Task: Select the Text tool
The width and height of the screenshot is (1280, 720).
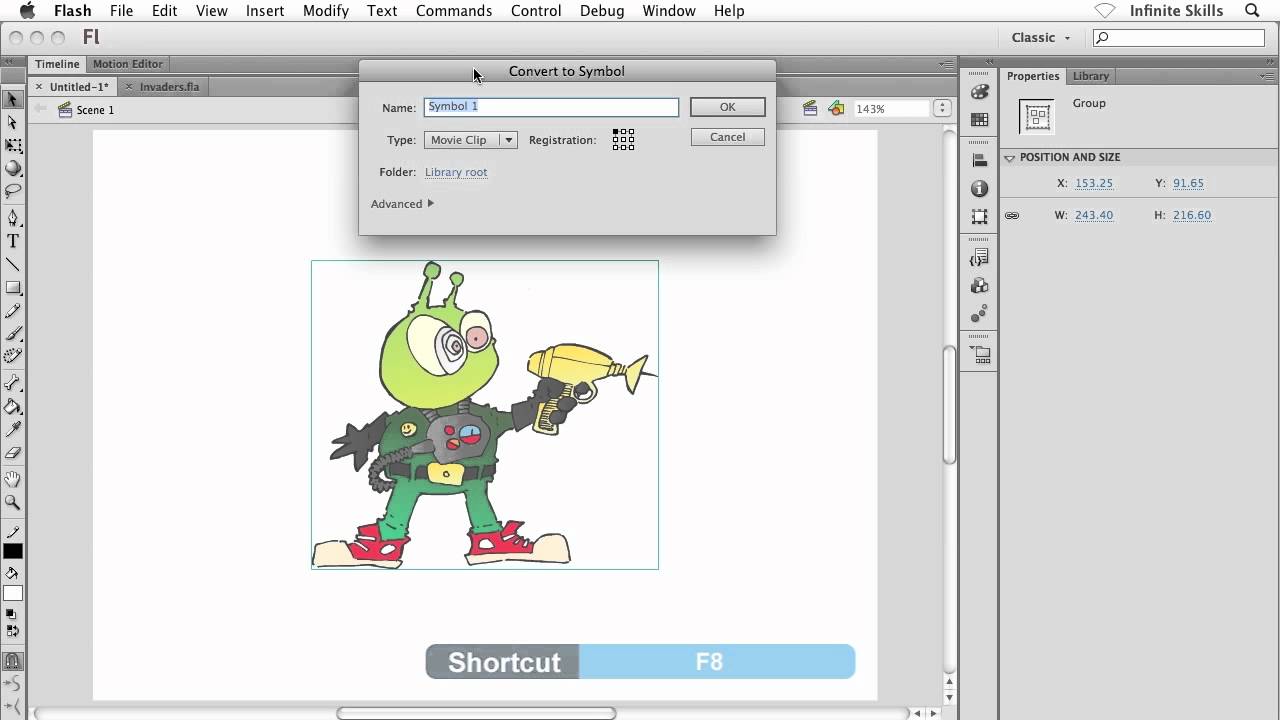Action: tap(13, 241)
